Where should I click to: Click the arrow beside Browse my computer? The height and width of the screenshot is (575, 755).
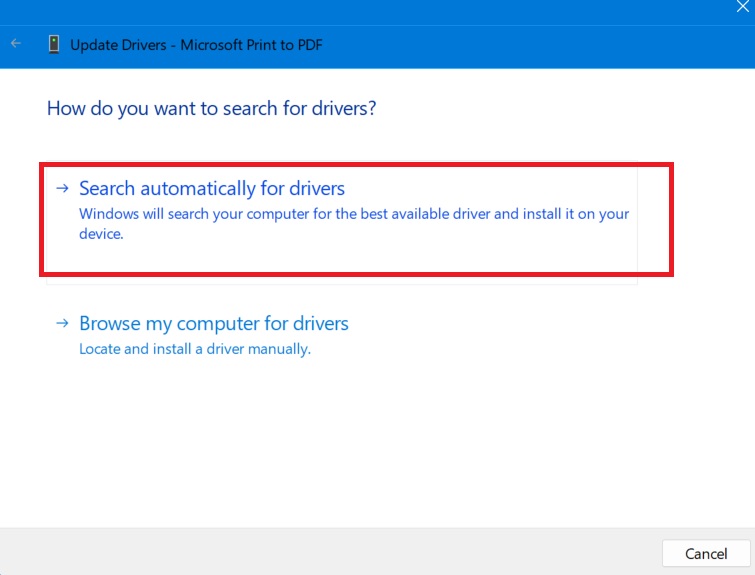(x=63, y=323)
